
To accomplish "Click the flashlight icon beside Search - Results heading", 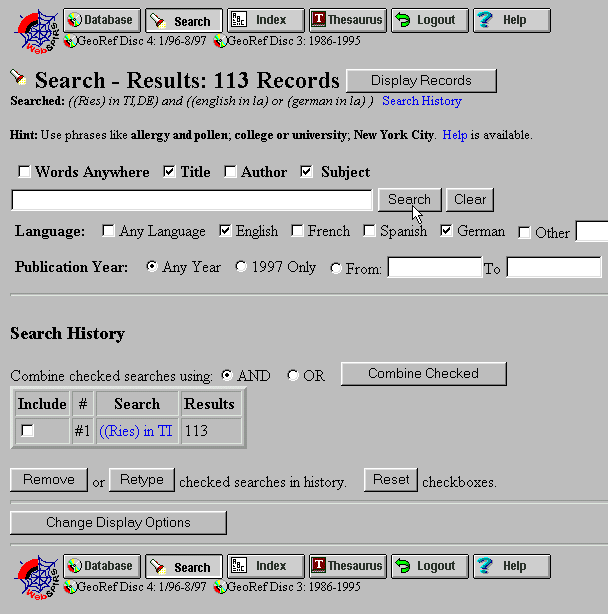I will (x=18, y=77).
